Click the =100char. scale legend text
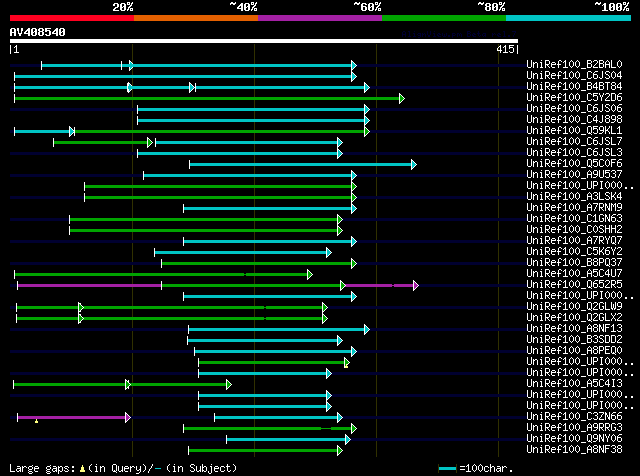This screenshot has height=476, width=640. (486, 468)
